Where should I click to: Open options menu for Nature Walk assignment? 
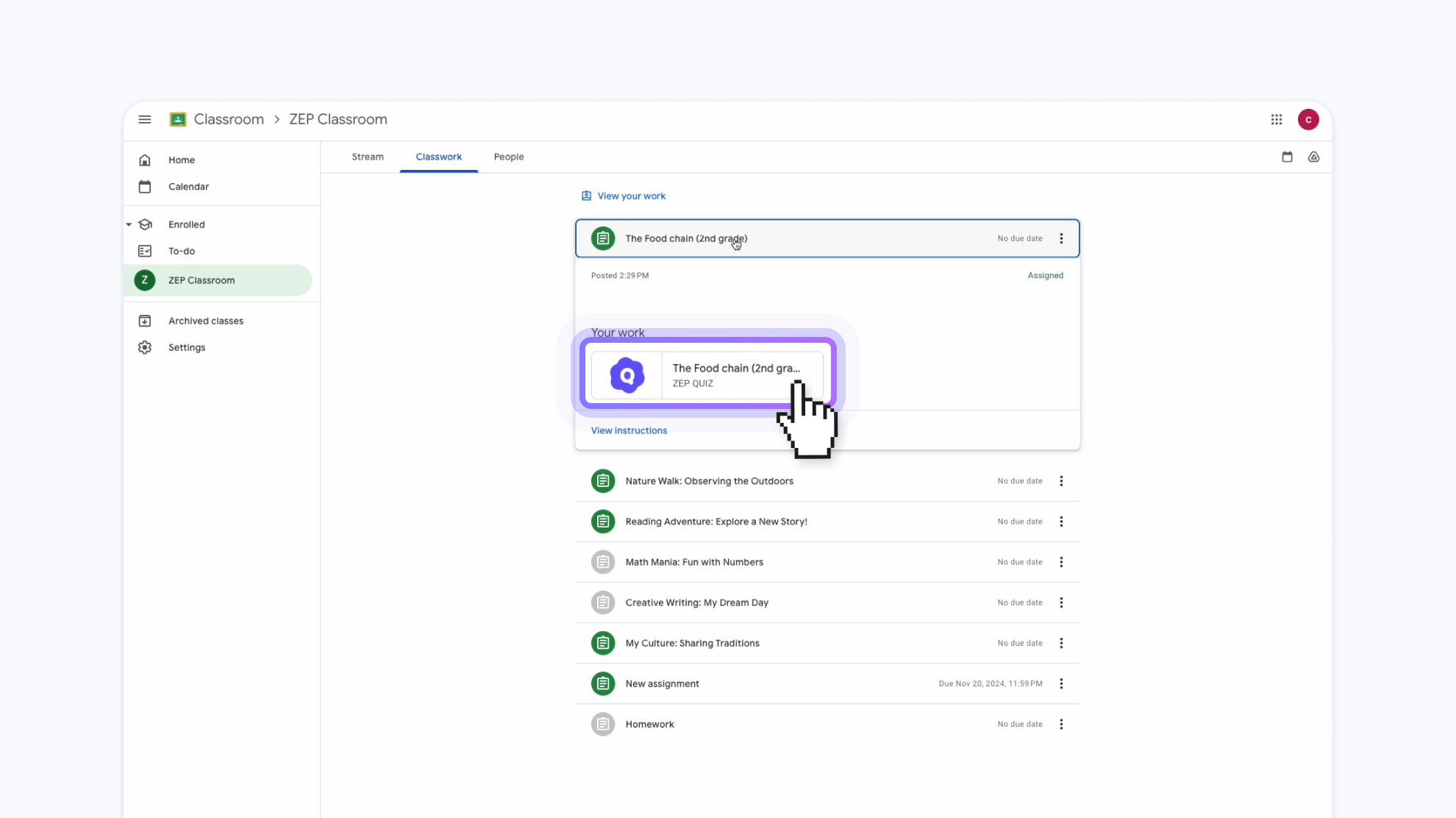1061,481
